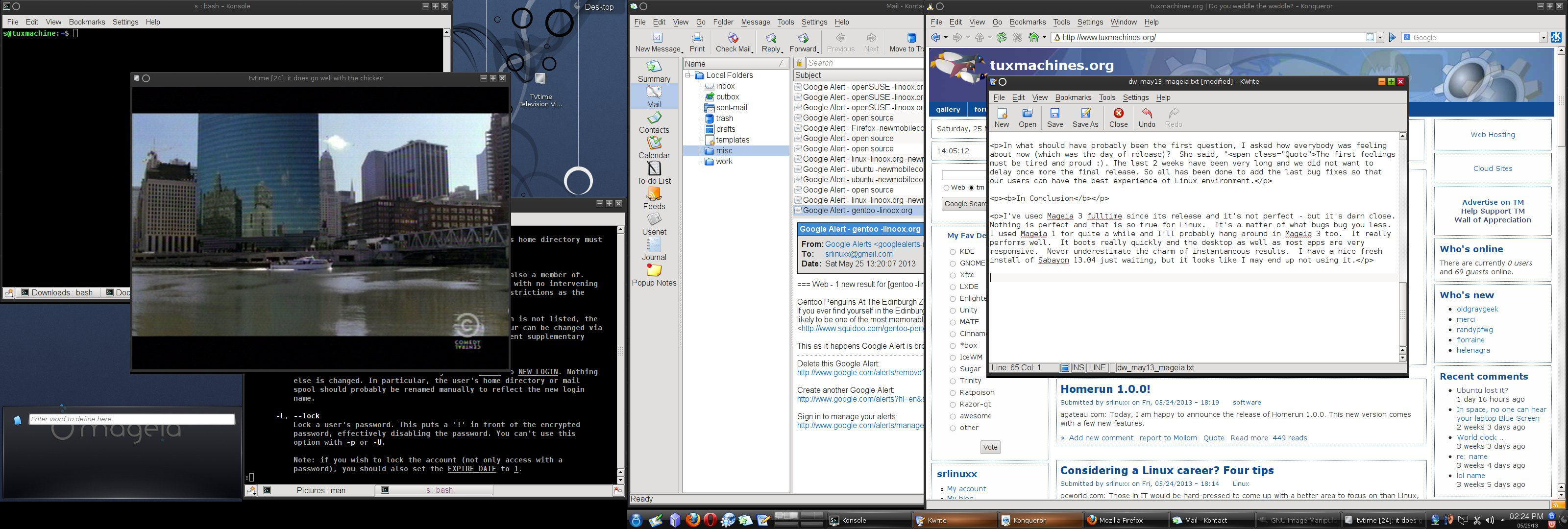
Task: Click the Stop loading icon in Konqueror
Action: click(1017, 38)
